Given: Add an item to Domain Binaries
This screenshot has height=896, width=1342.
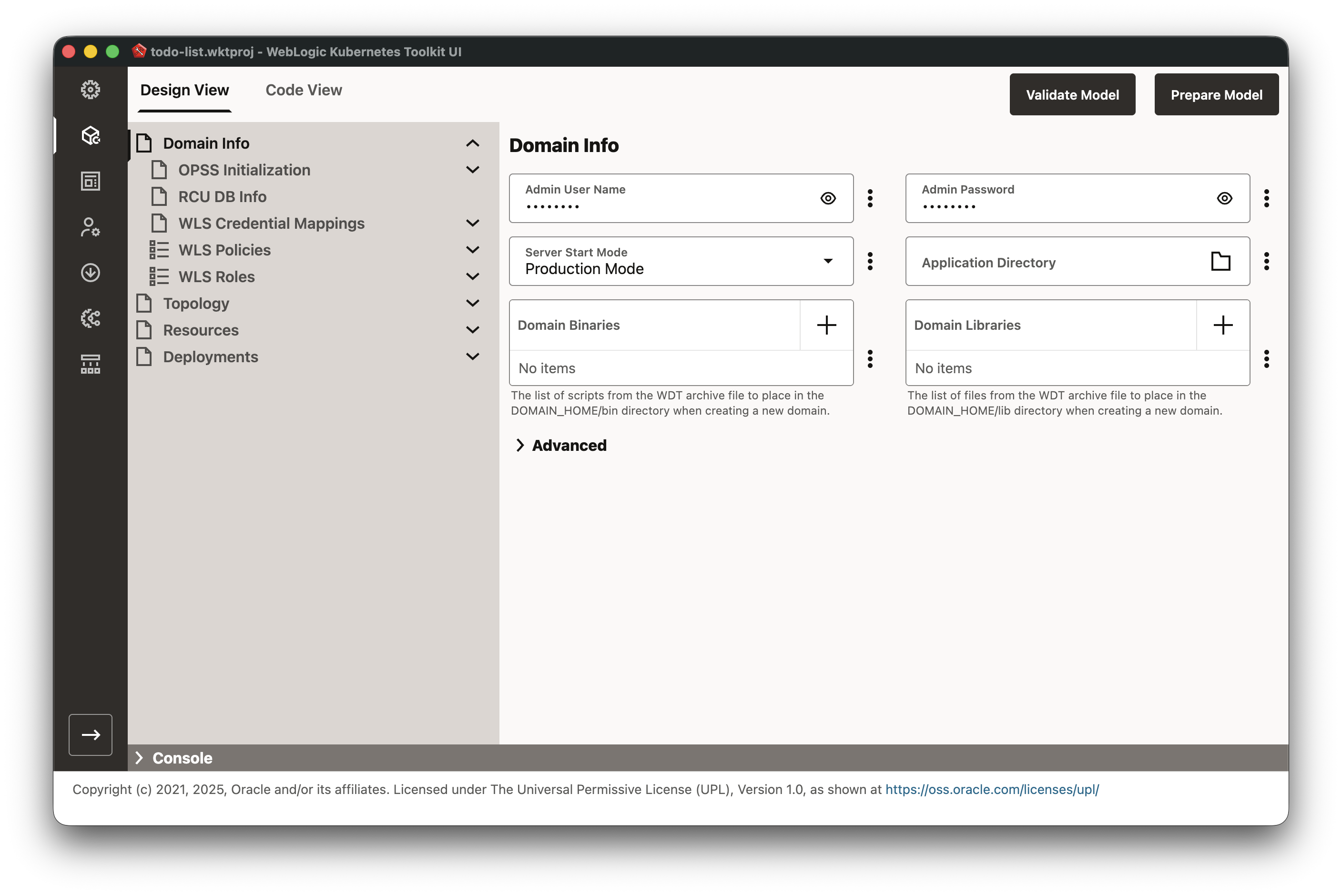Looking at the screenshot, I should click(x=826, y=325).
